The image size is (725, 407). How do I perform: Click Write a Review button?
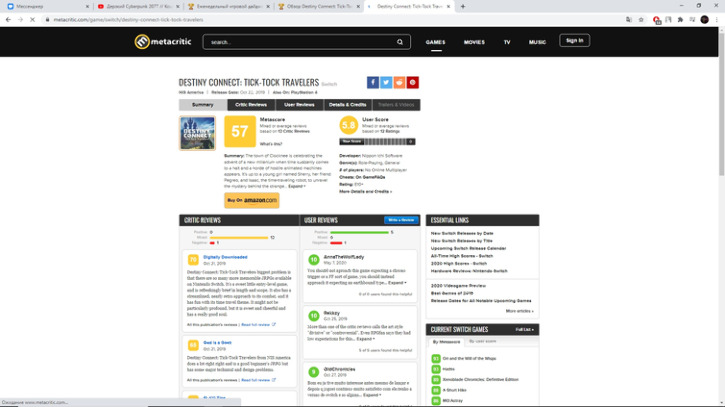(x=401, y=220)
